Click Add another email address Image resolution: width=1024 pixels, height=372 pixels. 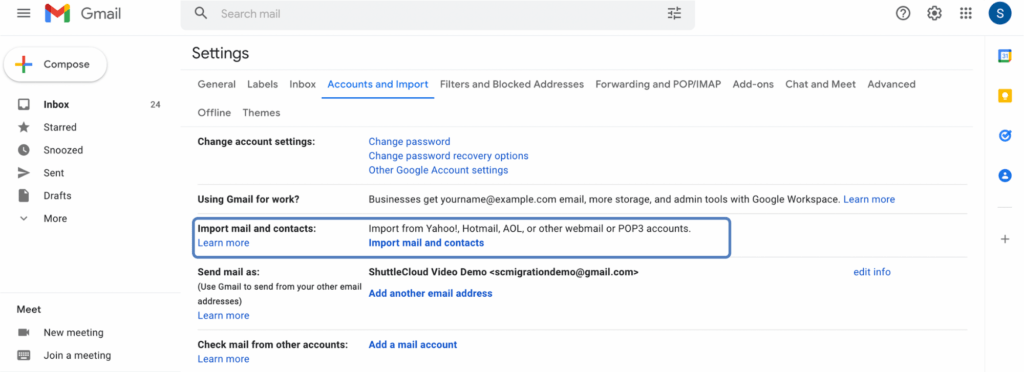pyautogui.click(x=430, y=294)
